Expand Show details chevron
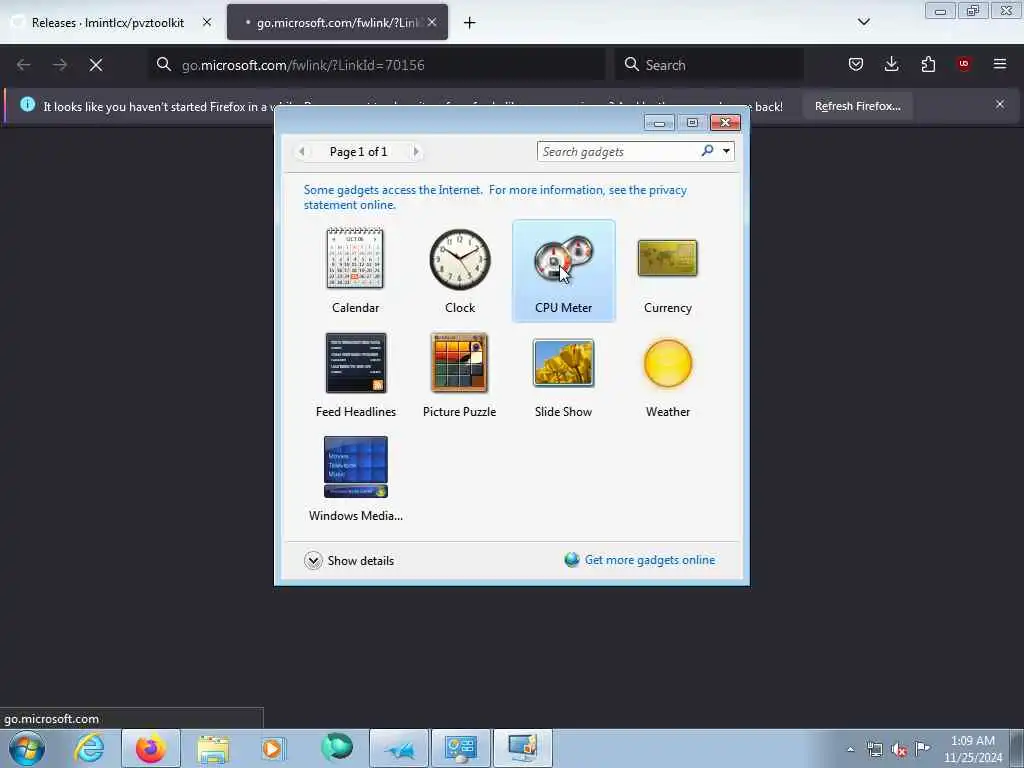 [x=313, y=560]
